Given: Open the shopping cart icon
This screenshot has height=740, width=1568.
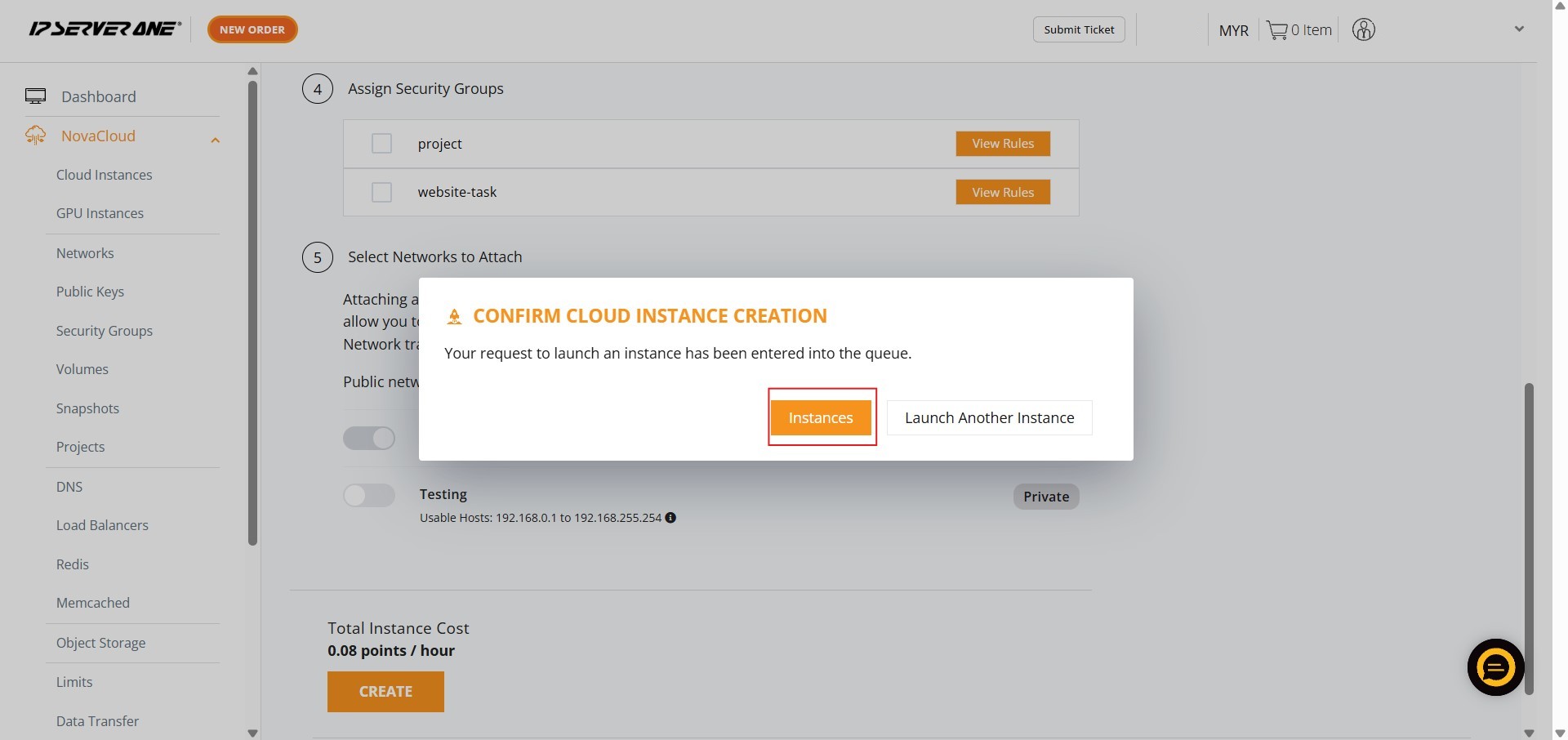Looking at the screenshot, I should coord(1276,30).
